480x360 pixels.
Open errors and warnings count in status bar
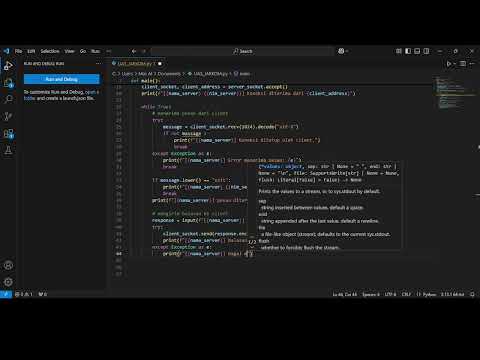click(x=24, y=294)
